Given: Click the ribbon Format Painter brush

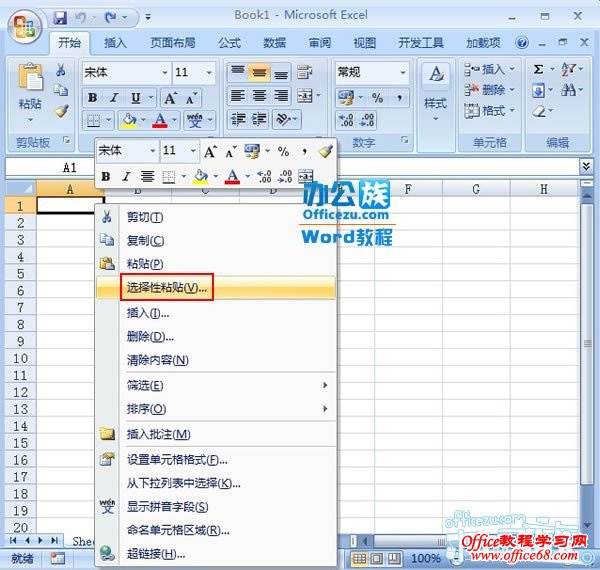Looking at the screenshot, I should pyautogui.click(x=61, y=111).
